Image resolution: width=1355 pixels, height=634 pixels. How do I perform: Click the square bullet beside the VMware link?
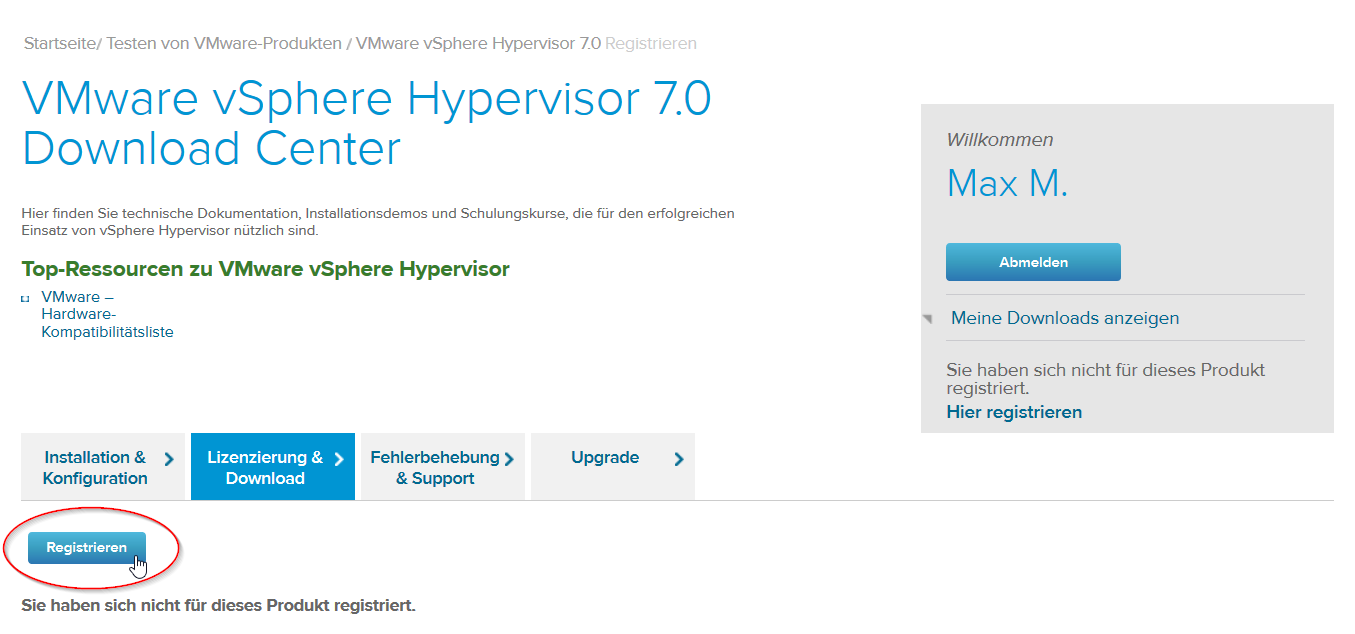(x=27, y=298)
